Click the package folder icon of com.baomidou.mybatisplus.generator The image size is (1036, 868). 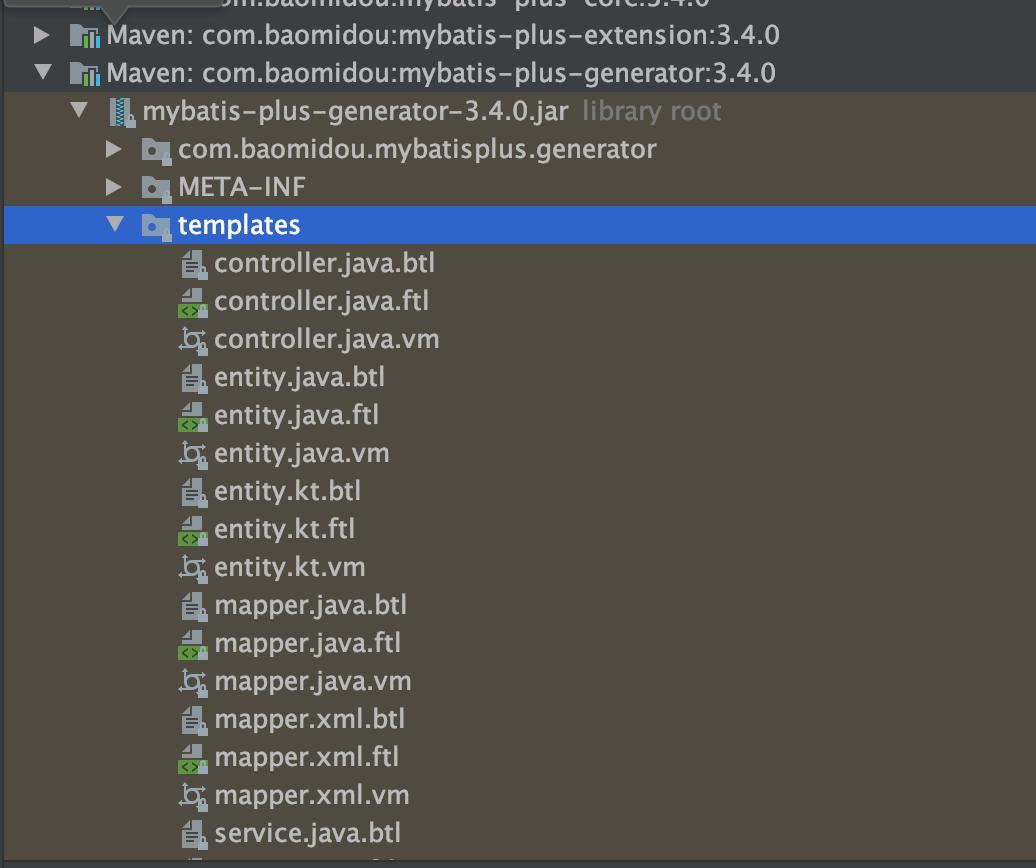(x=157, y=151)
